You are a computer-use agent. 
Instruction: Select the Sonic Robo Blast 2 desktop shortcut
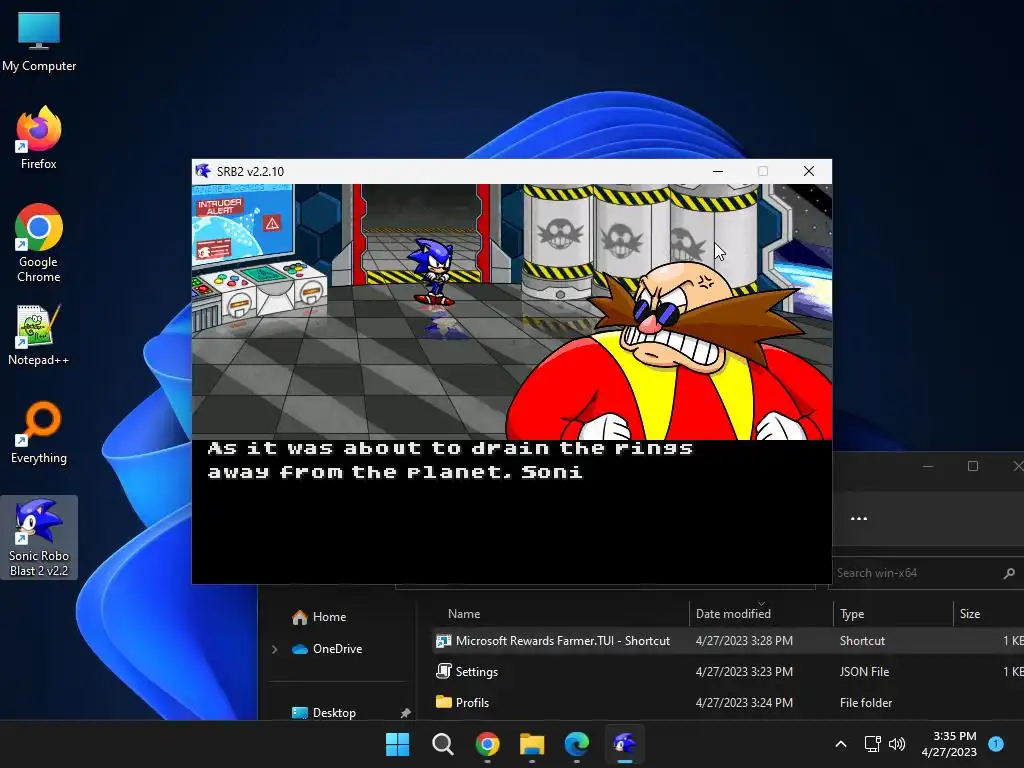(39, 537)
